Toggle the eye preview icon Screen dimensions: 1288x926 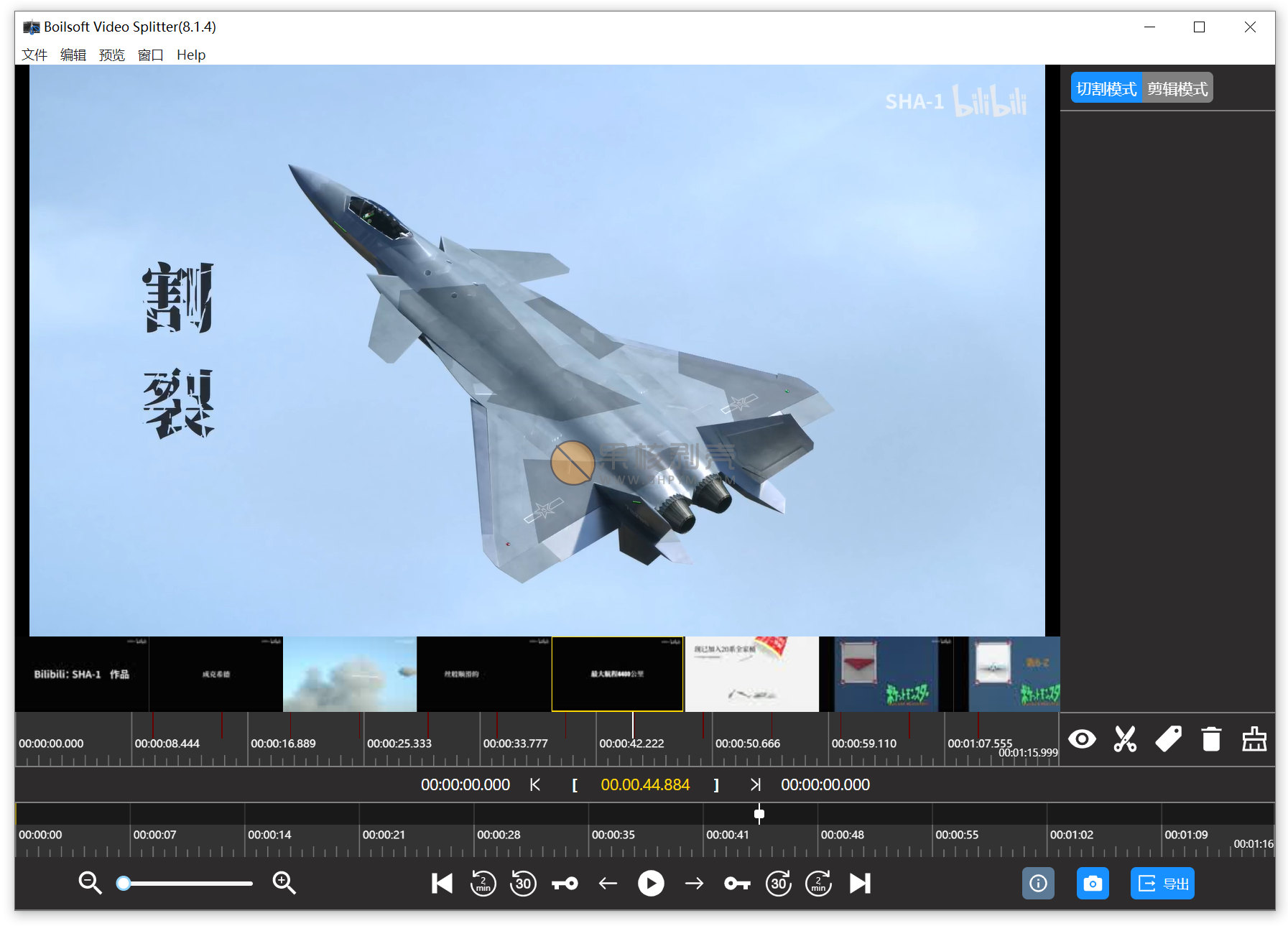(x=1082, y=739)
